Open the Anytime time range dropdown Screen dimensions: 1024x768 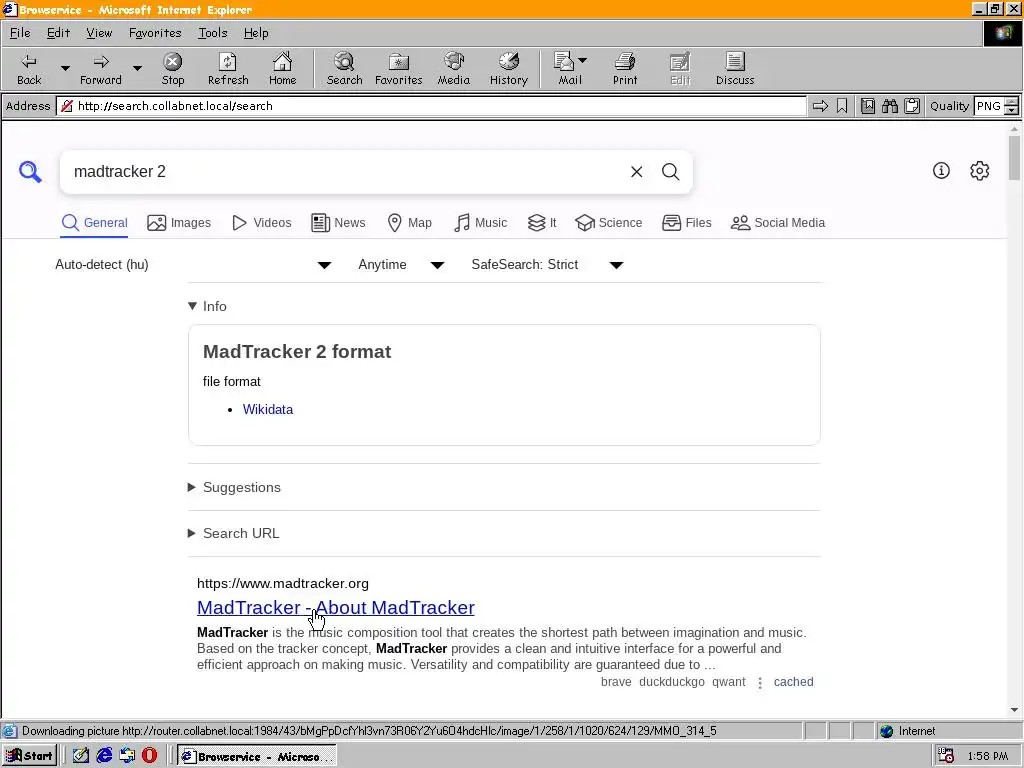pos(401,264)
